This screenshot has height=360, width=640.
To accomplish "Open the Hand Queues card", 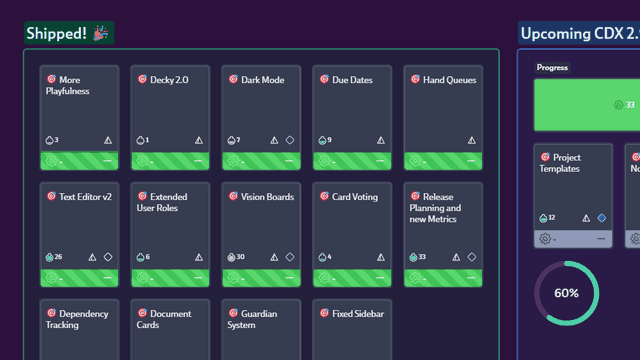I will coord(443,118).
